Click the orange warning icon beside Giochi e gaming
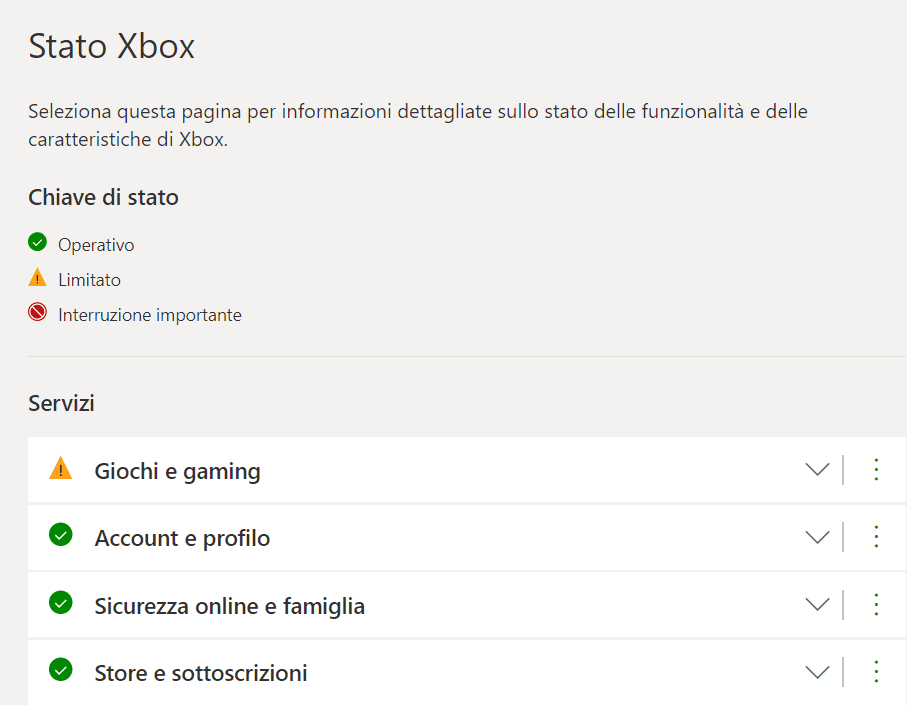The width and height of the screenshot is (907, 705). 61,468
